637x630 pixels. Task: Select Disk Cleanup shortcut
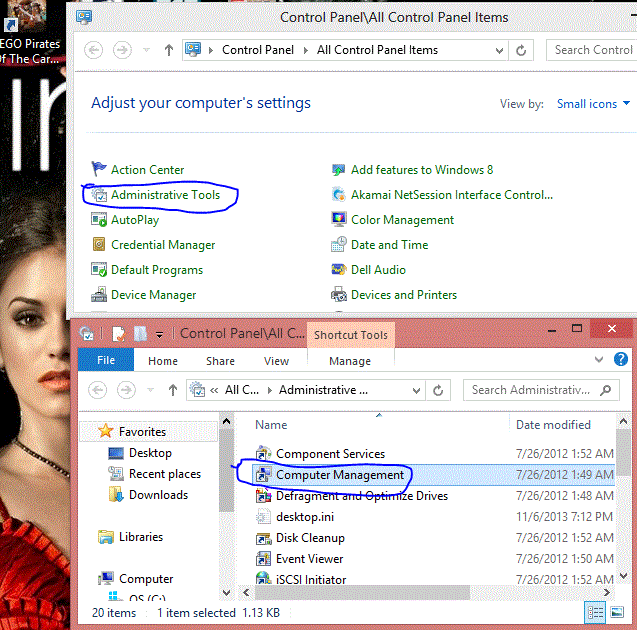pos(310,538)
